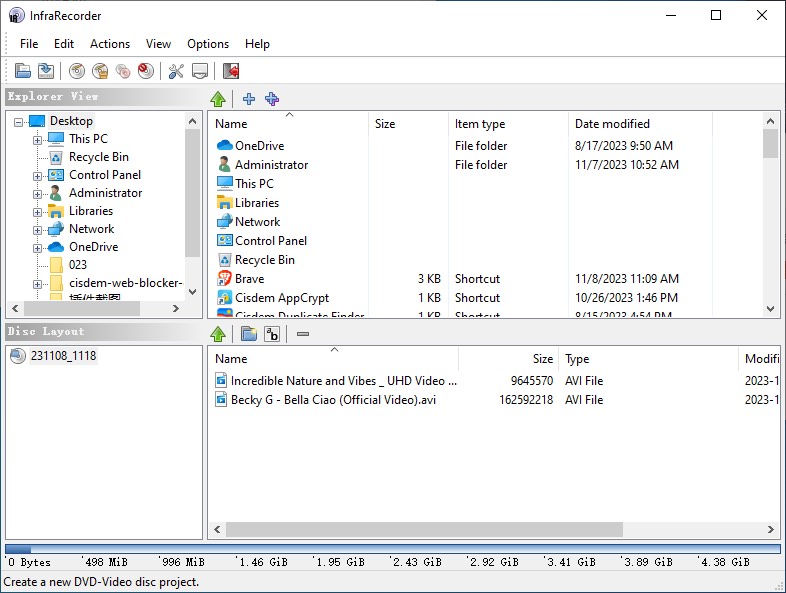Add all files using purple plus icon
This screenshot has height=593, width=786.
click(x=272, y=99)
